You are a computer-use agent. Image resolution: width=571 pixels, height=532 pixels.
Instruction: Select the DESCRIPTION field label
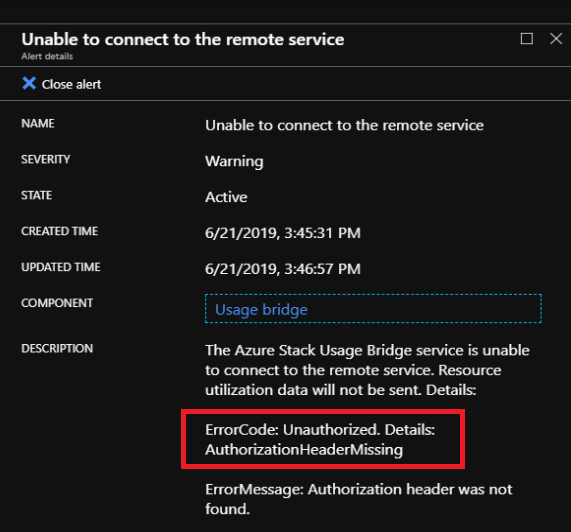[x=57, y=348]
